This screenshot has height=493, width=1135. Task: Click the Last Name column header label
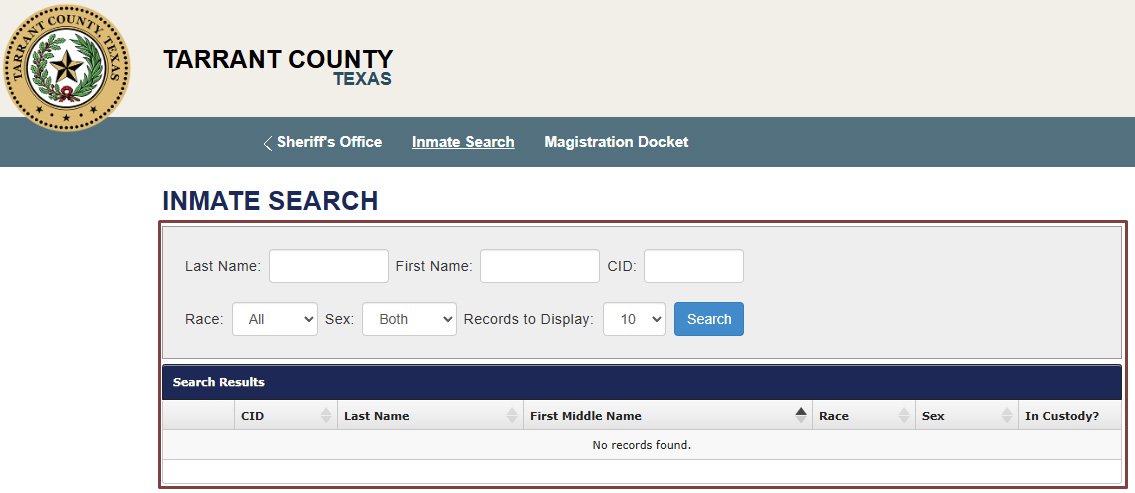coord(376,416)
